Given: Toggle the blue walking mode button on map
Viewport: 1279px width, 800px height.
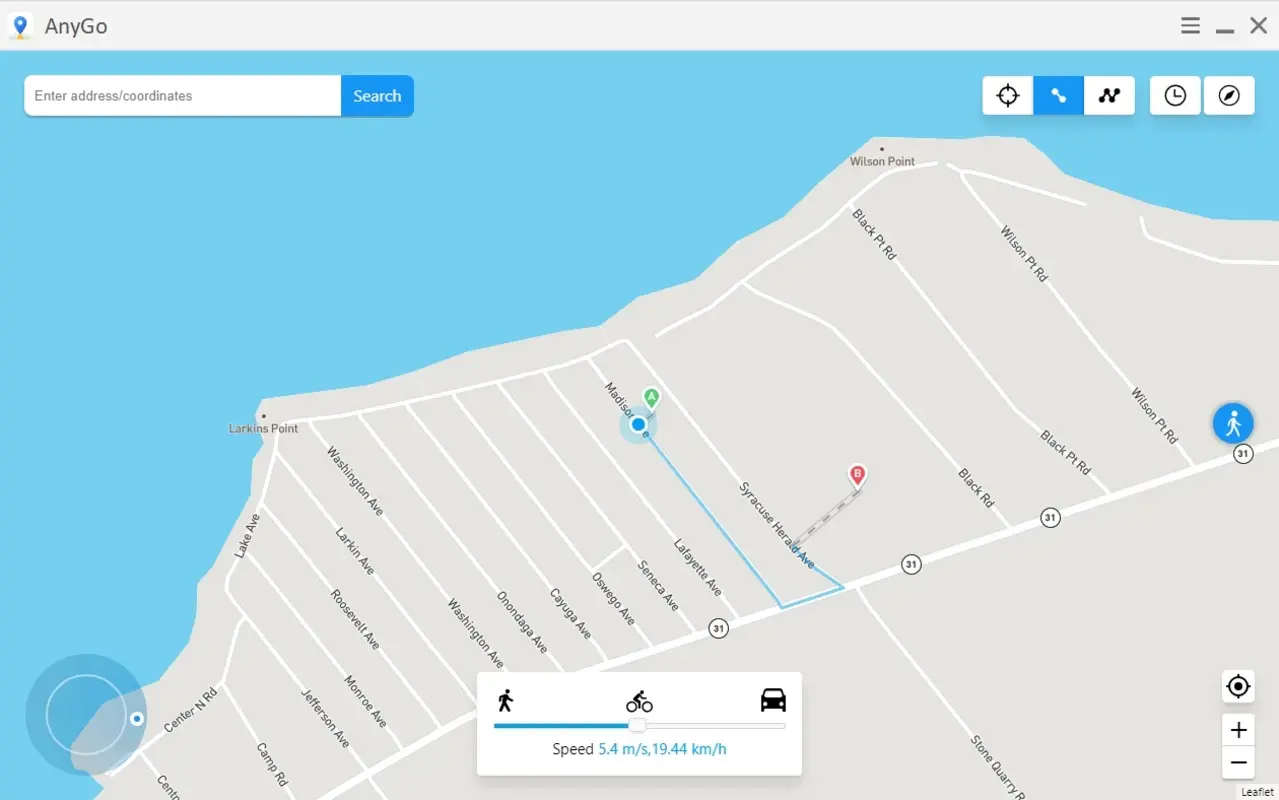Looking at the screenshot, I should coord(1233,423).
